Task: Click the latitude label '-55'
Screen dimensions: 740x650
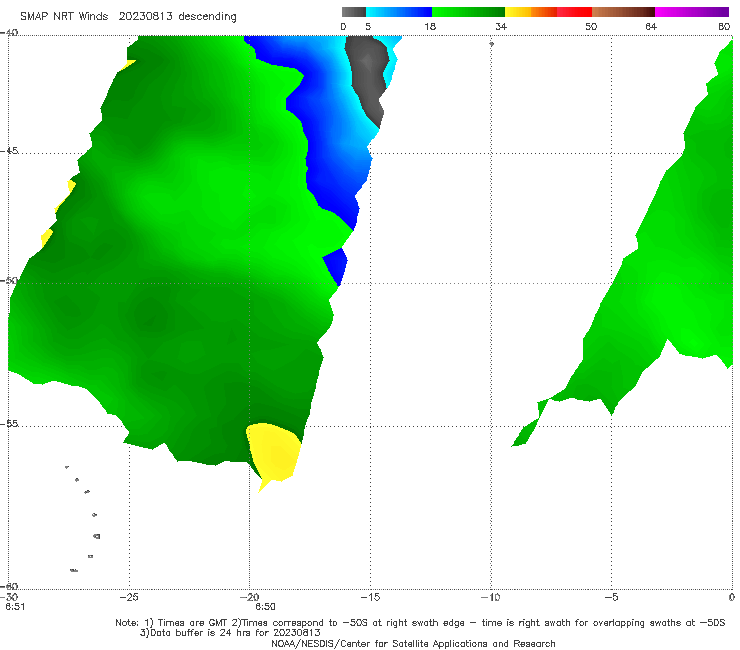Action: [9, 424]
